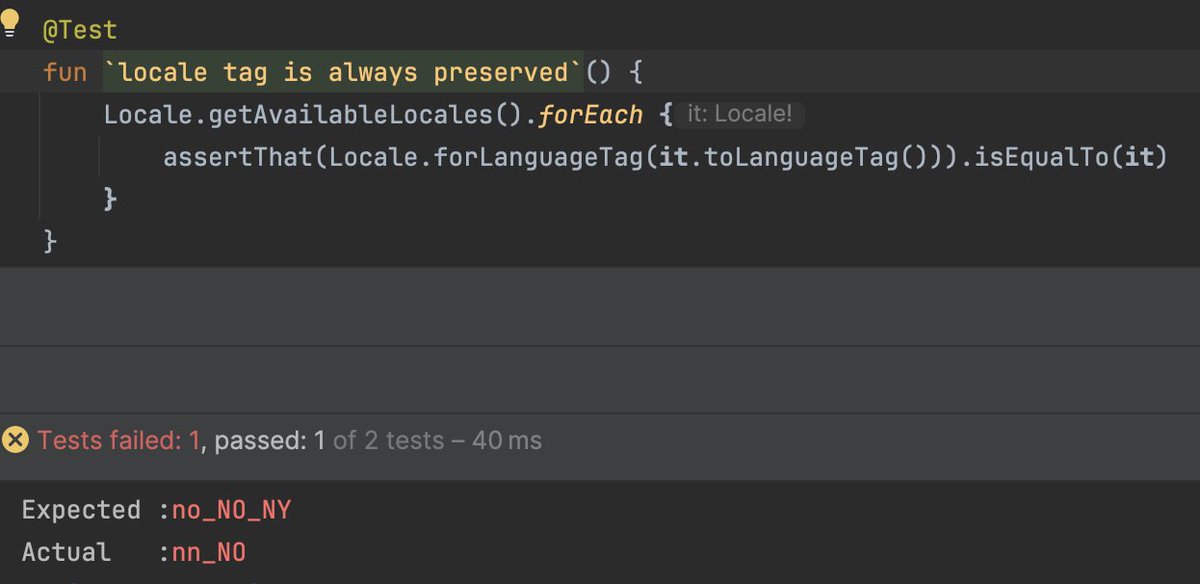Click the tests failed red circle icon
The width and height of the screenshot is (1200, 584).
tap(14, 440)
